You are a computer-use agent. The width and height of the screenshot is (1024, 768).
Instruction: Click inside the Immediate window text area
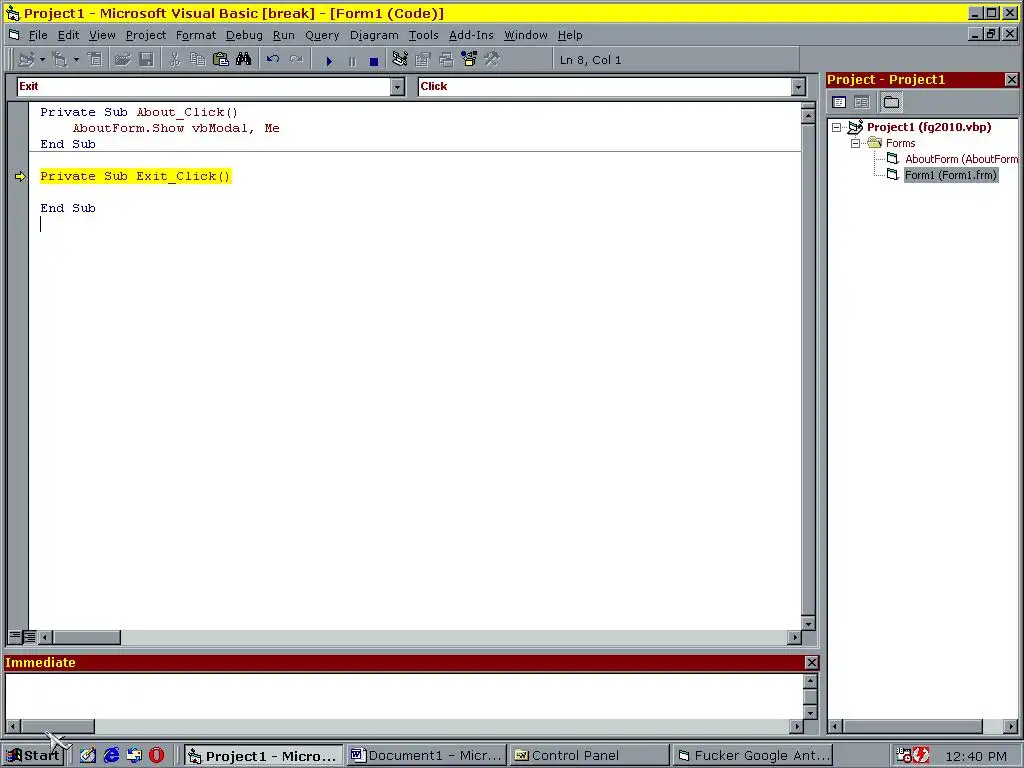coord(404,696)
